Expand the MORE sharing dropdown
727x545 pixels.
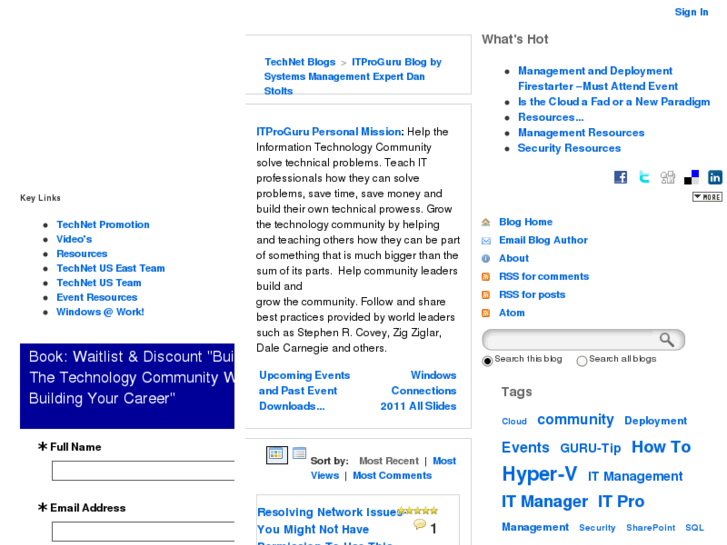707,197
